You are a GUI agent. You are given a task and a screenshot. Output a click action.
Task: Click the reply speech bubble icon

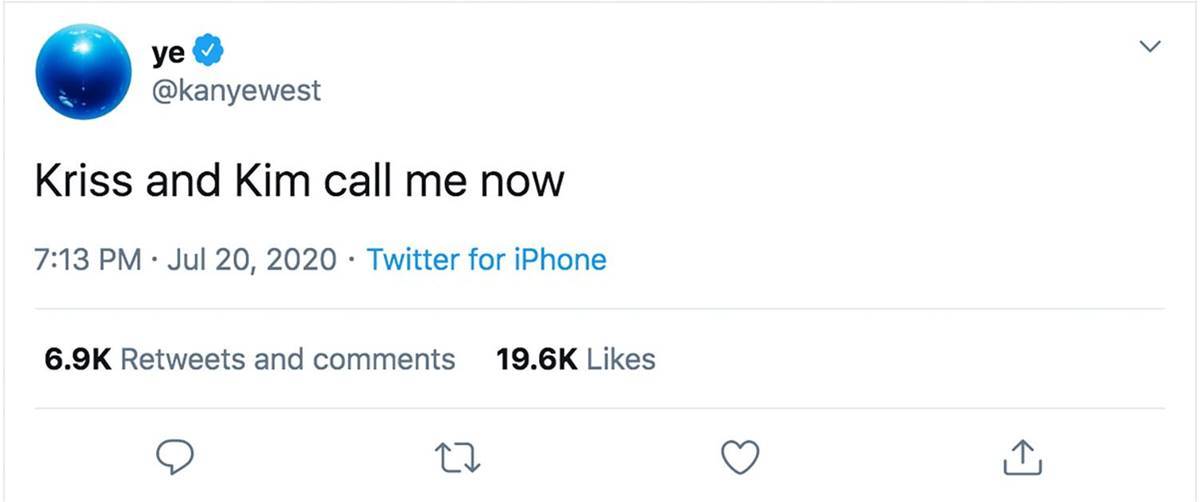(x=175, y=458)
